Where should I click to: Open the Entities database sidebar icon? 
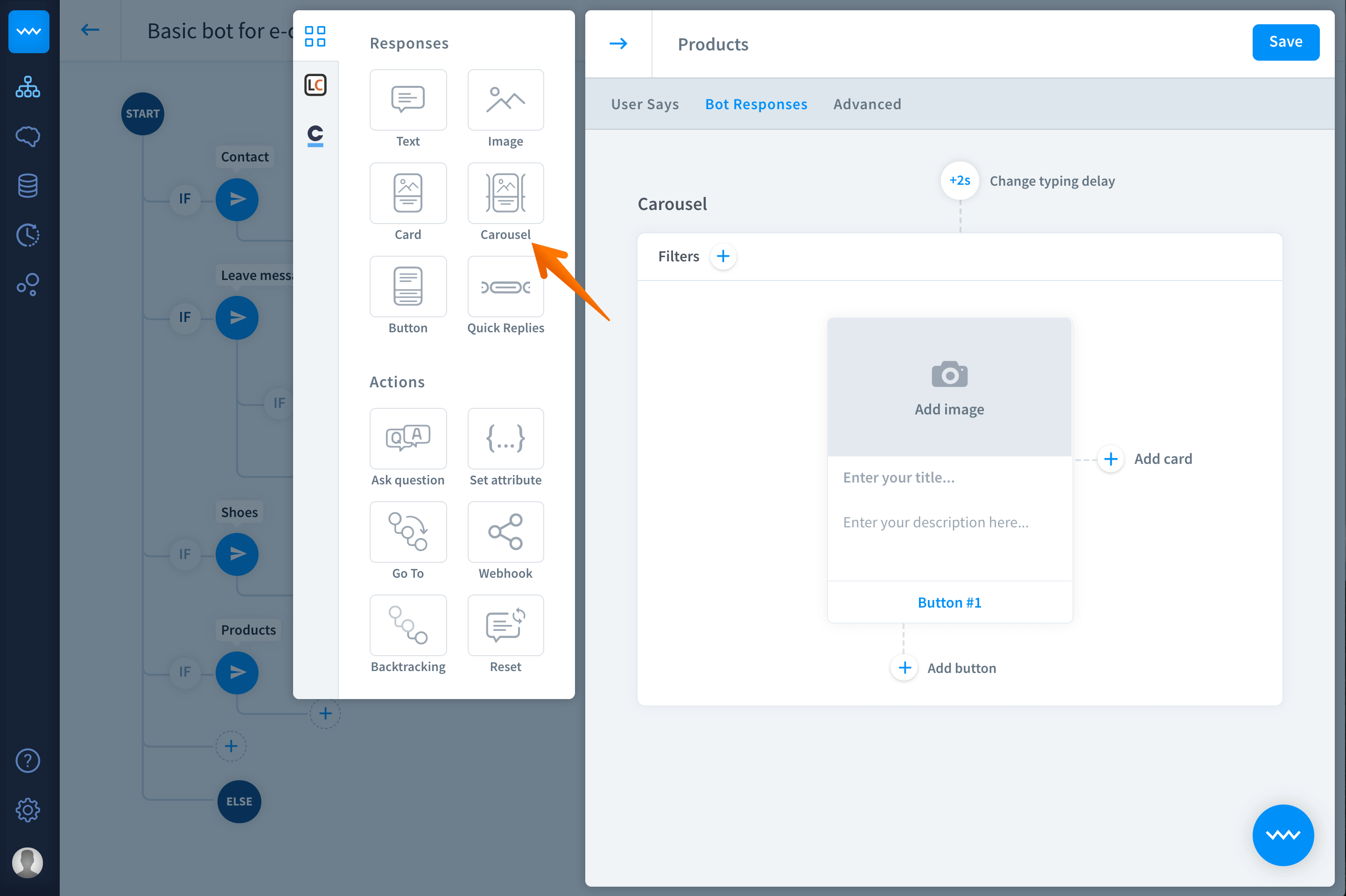(x=28, y=185)
